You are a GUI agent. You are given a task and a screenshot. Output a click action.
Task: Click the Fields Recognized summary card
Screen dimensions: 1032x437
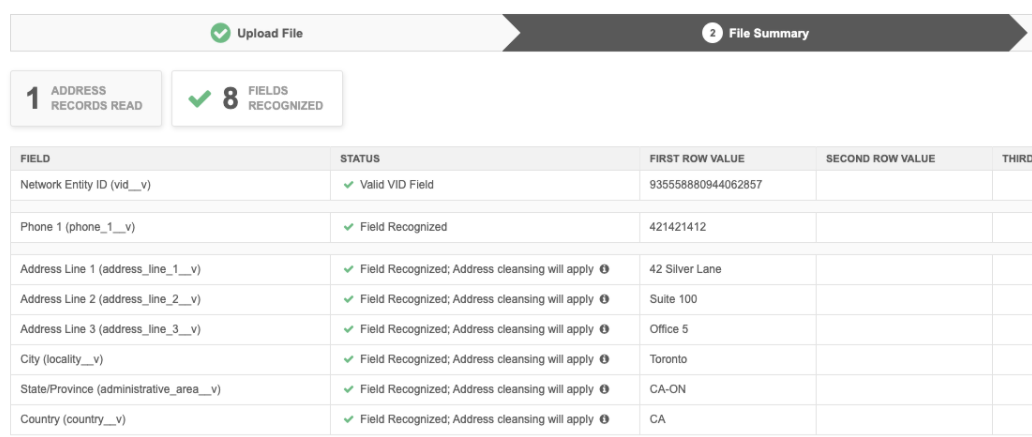pos(257,98)
